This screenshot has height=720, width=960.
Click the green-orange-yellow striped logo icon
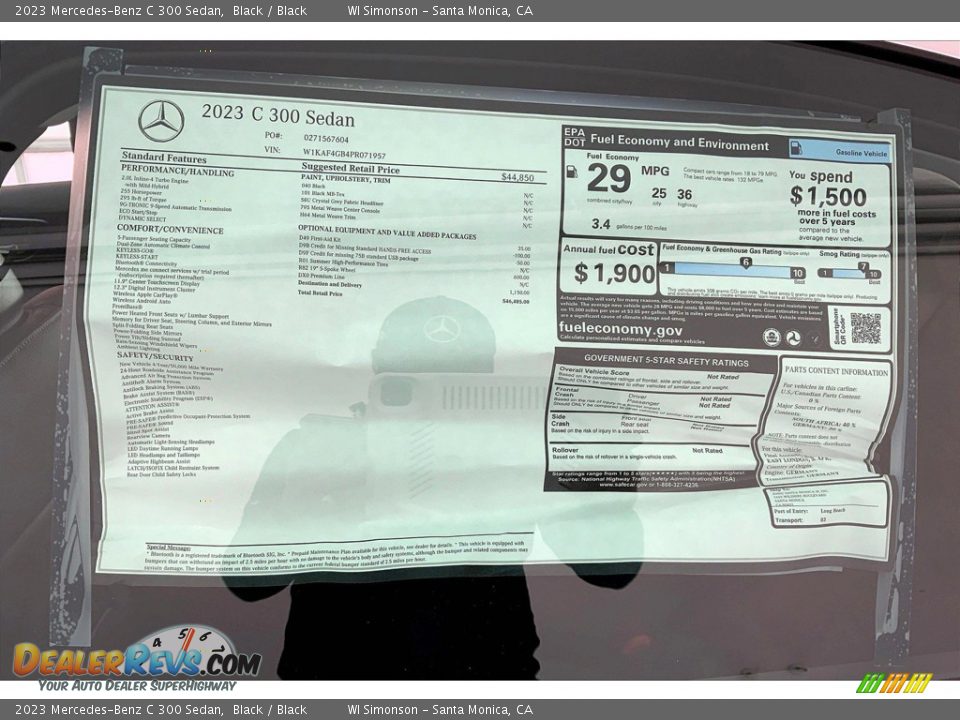[x=894, y=683]
